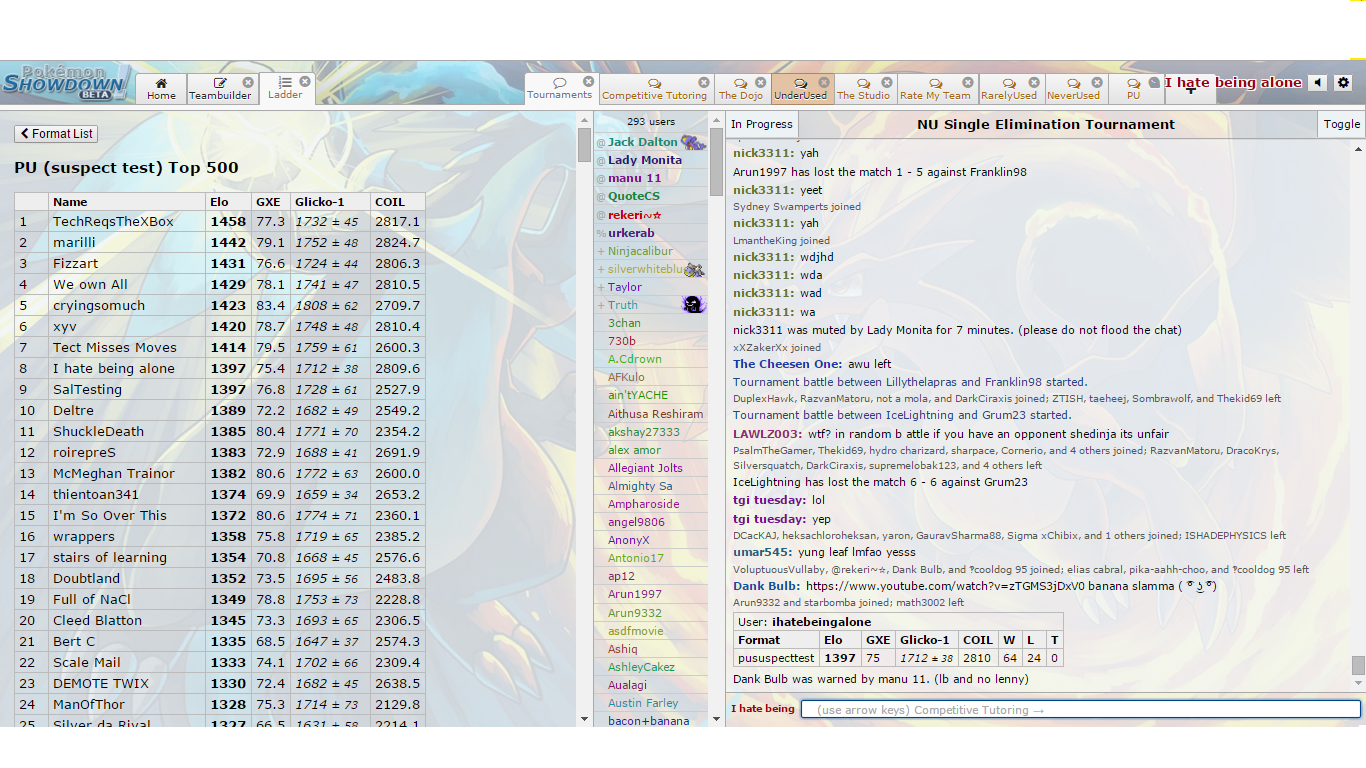Click the Pokémon Showdown BETA logo
1366x768 pixels.
click(62, 82)
